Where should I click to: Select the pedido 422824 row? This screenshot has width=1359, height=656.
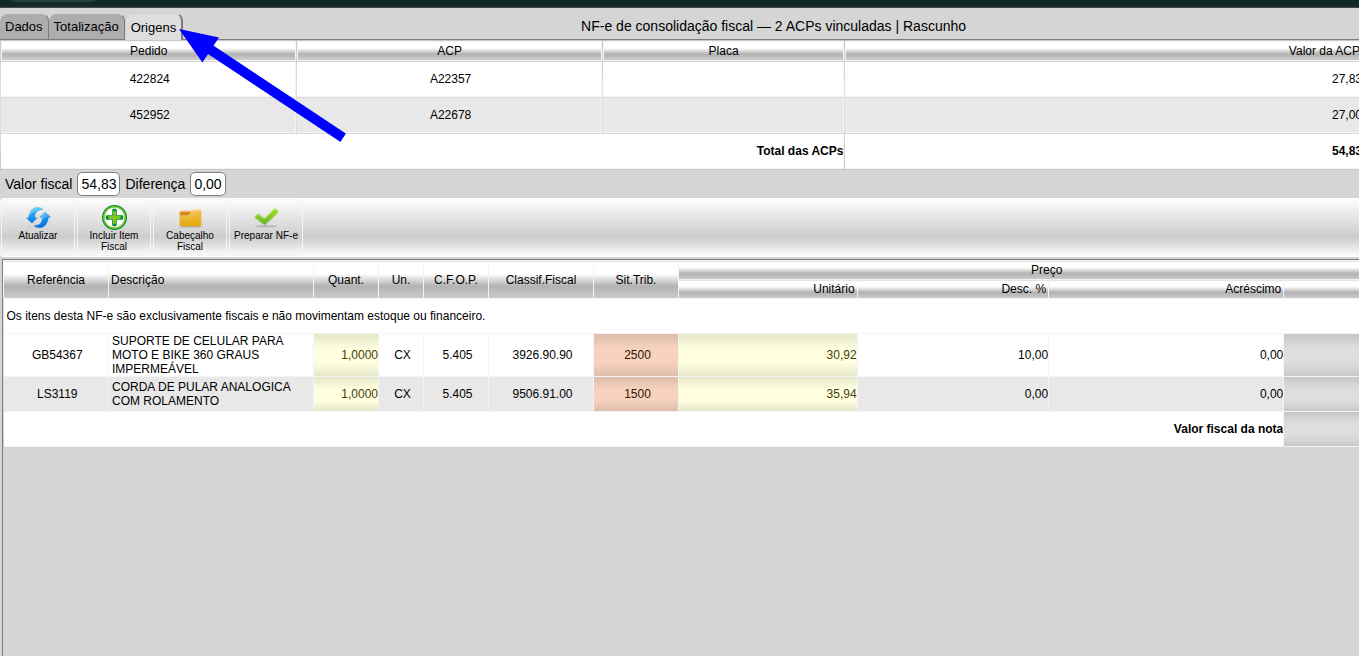pos(679,79)
